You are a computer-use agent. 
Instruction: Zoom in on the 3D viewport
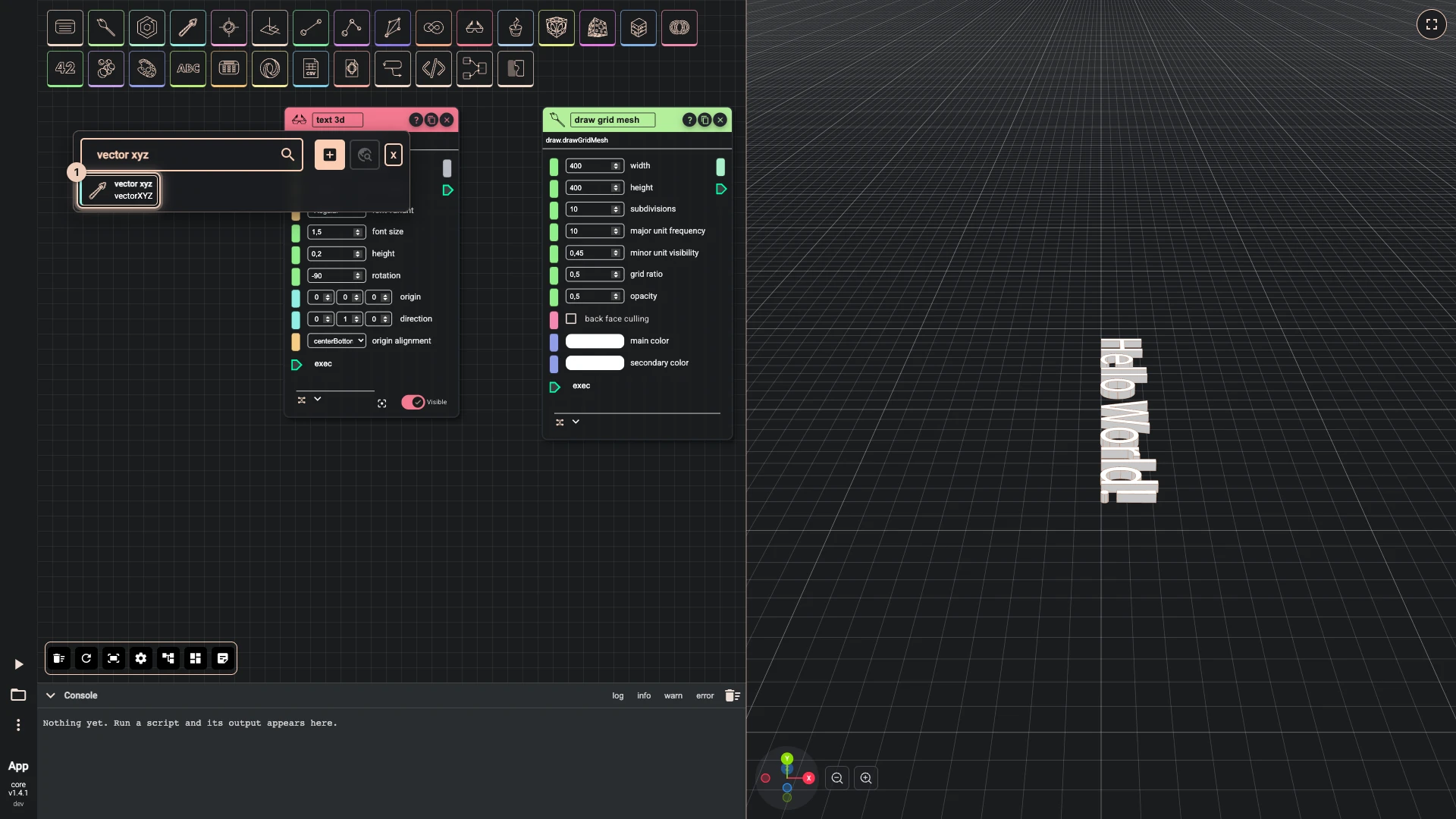[866, 778]
